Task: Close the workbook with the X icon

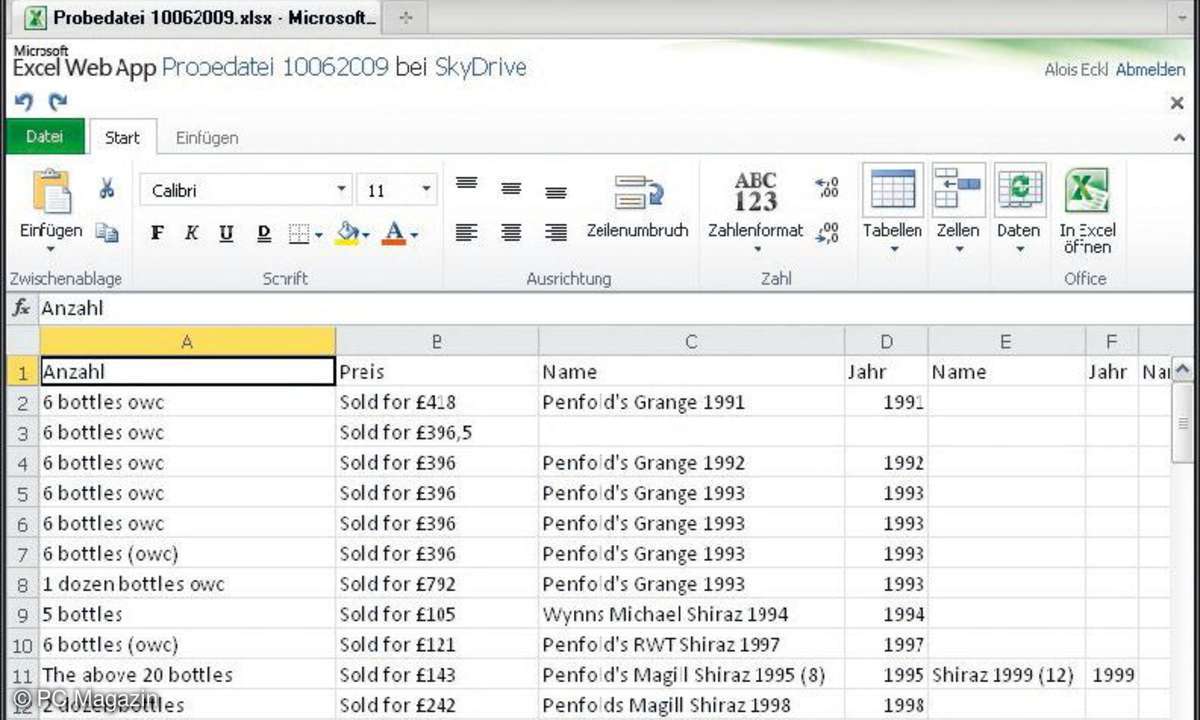Action: tap(1177, 103)
